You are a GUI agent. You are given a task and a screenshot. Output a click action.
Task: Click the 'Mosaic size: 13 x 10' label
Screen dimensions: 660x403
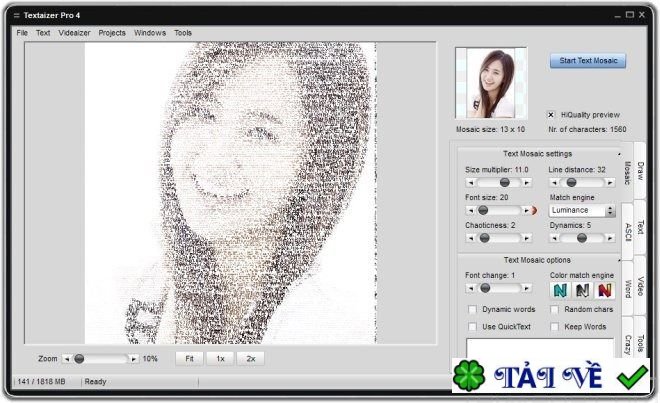(490, 130)
